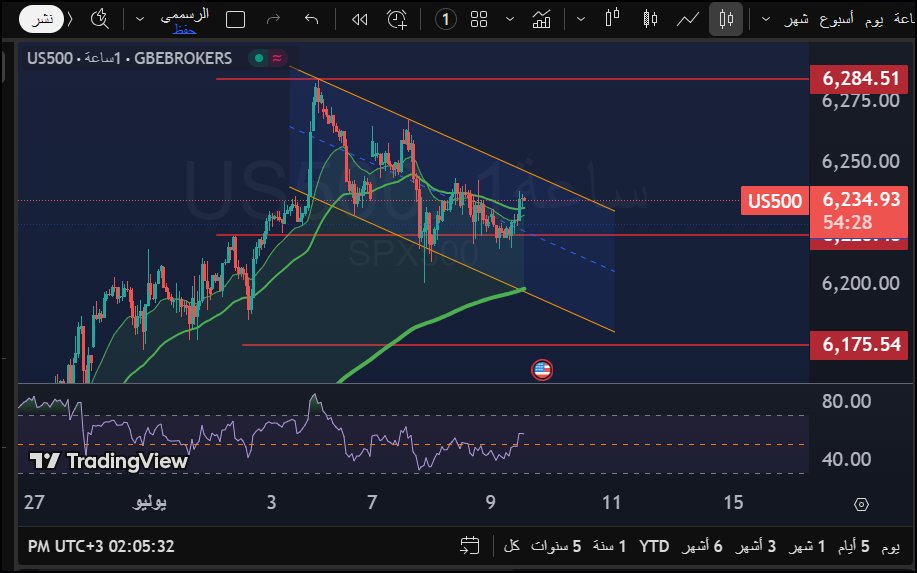Expand chevron beside the indicators icon
Screen dimensions: 917x573
click(x=581, y=19)
